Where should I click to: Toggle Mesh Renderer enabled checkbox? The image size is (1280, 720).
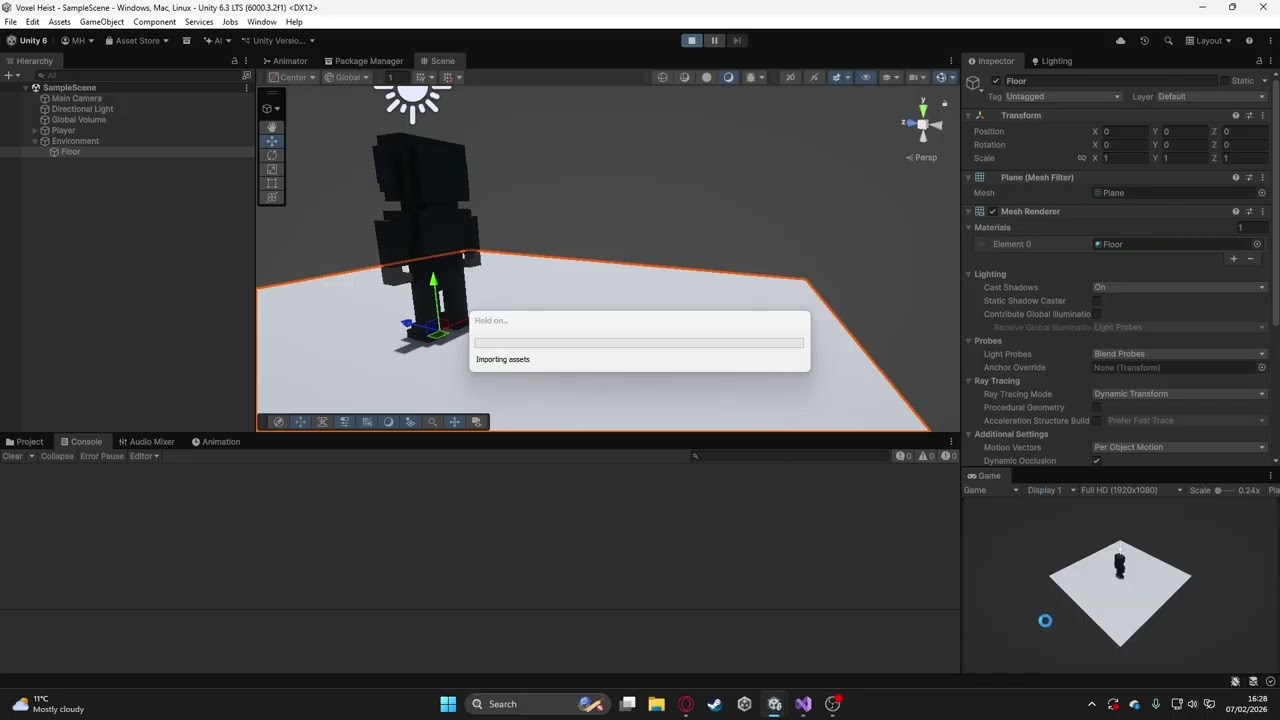[x=992, y=211]
